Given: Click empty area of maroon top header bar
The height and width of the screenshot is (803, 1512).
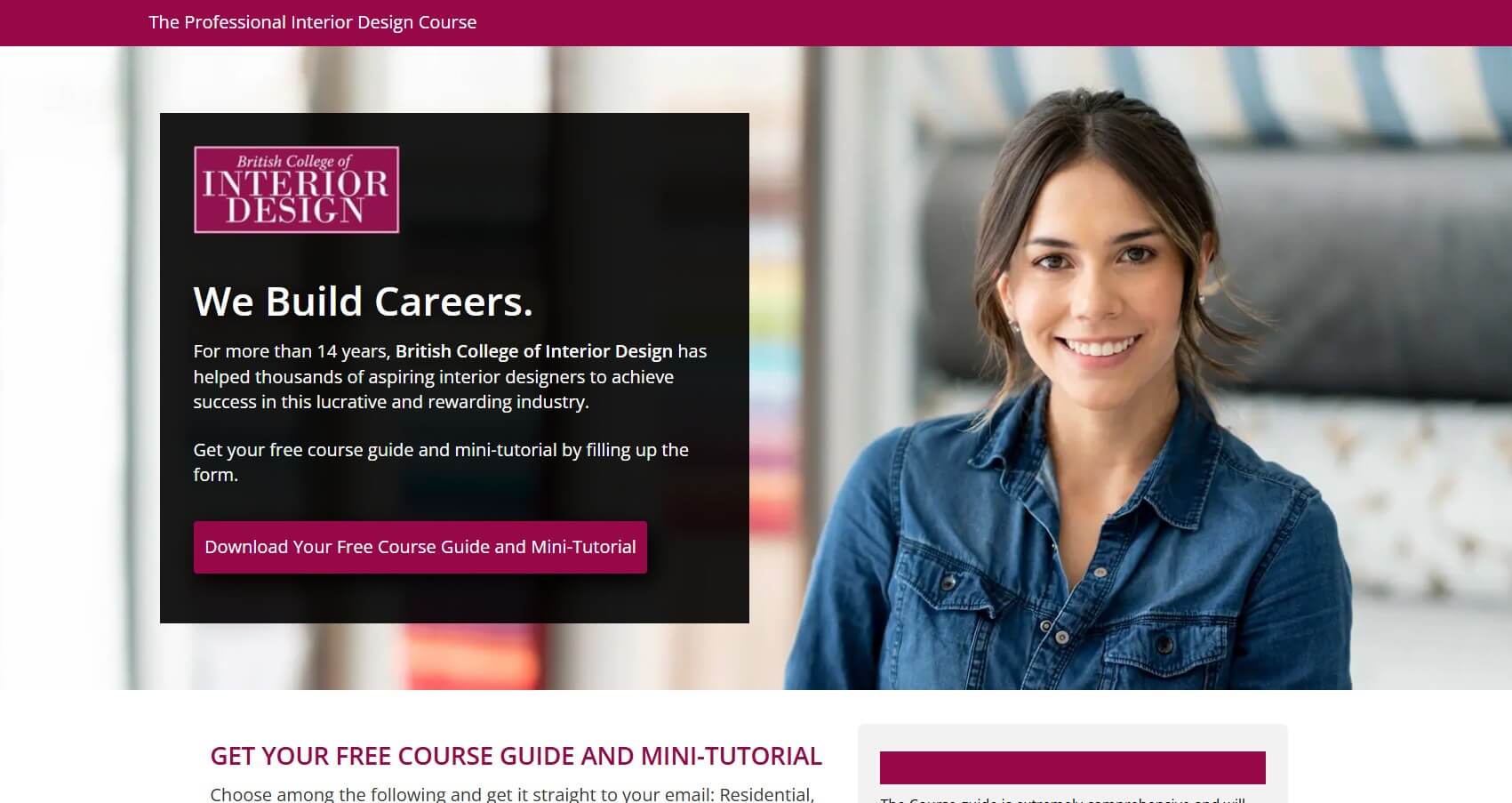Looking at the screenshot, I should pyautogui.click(x=978, y=22).
